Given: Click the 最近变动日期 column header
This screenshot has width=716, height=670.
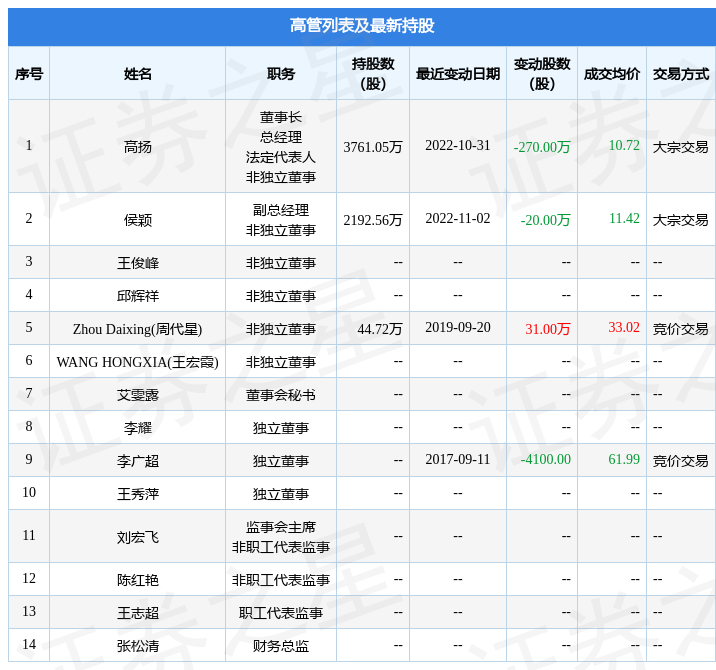Looking at the screenshot, I should (458, 74).
